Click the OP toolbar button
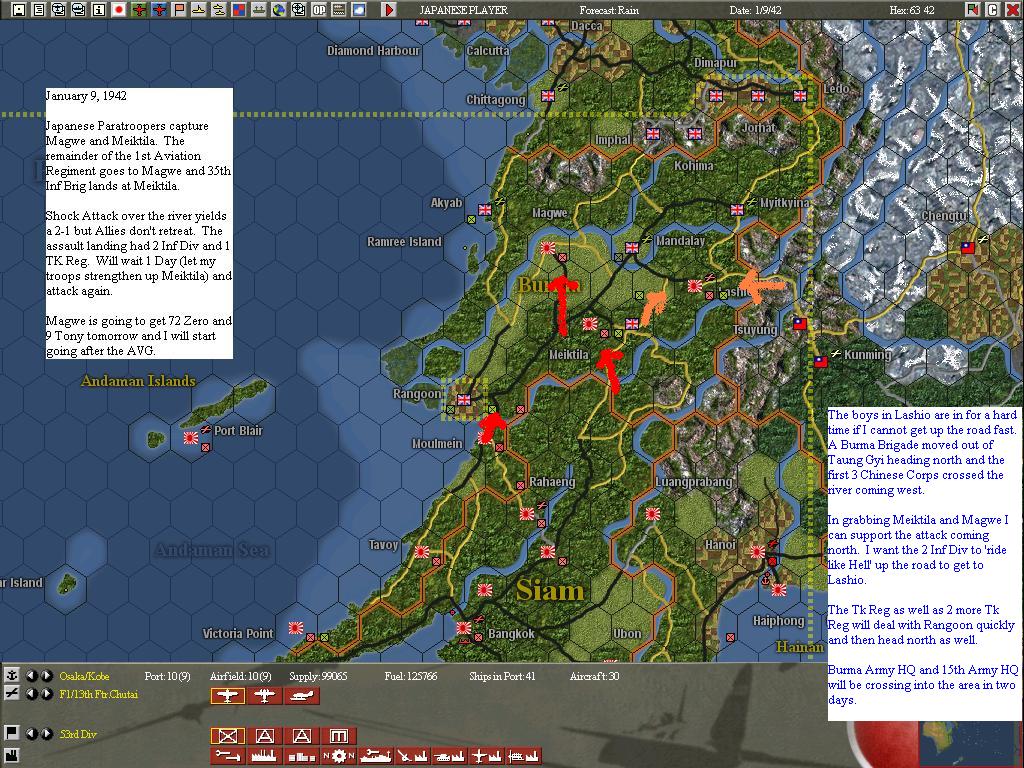The width and height of the screenshot is (1024, 768). pos(319,10)
